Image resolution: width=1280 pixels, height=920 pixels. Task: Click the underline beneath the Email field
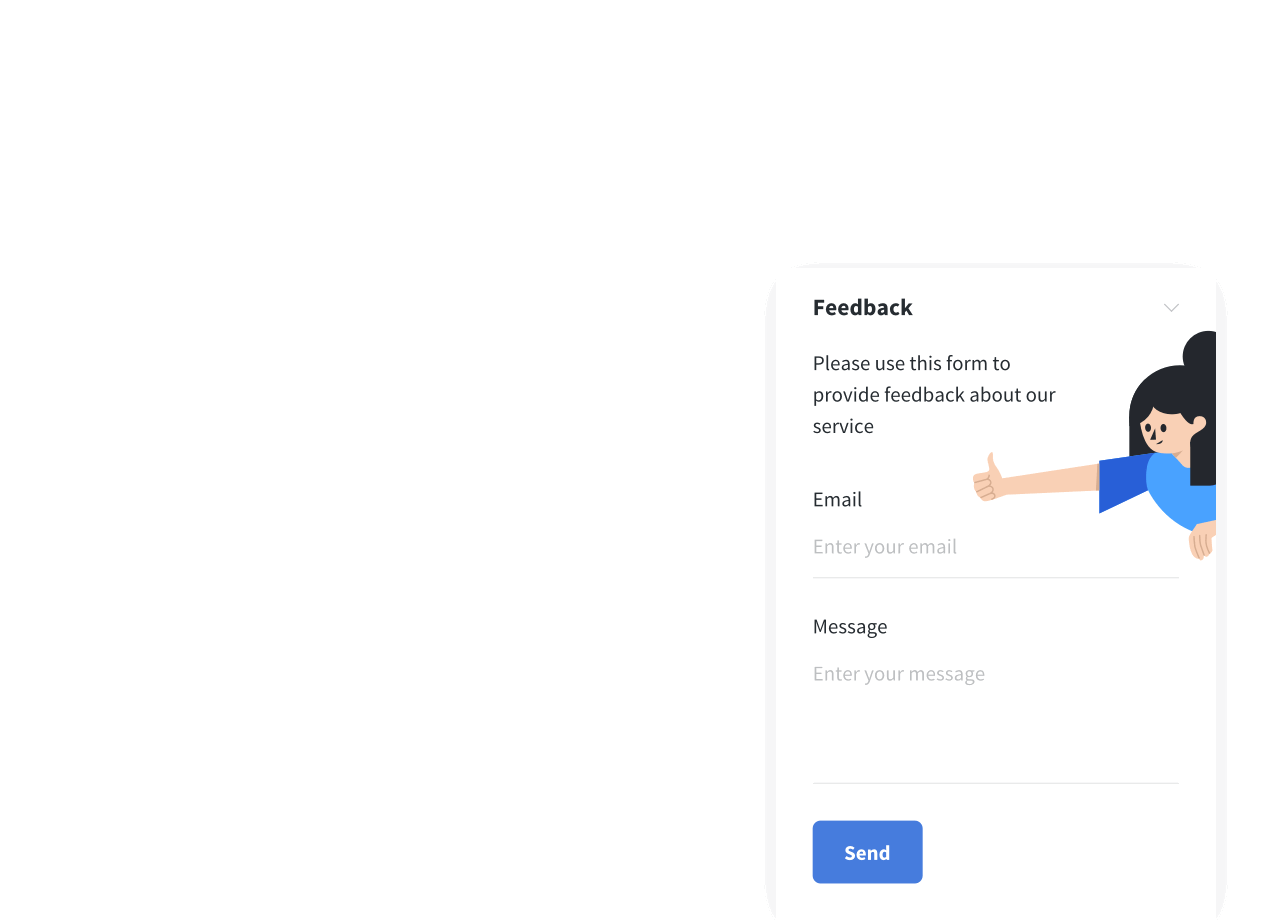[995, 578]
